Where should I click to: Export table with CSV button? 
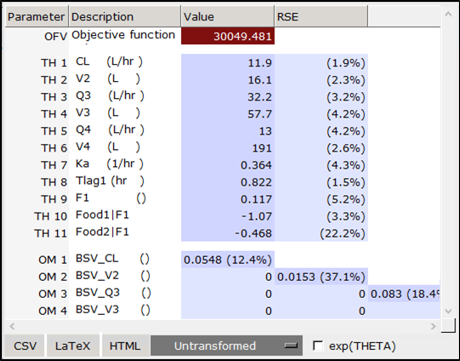click(x=25, y=346)
